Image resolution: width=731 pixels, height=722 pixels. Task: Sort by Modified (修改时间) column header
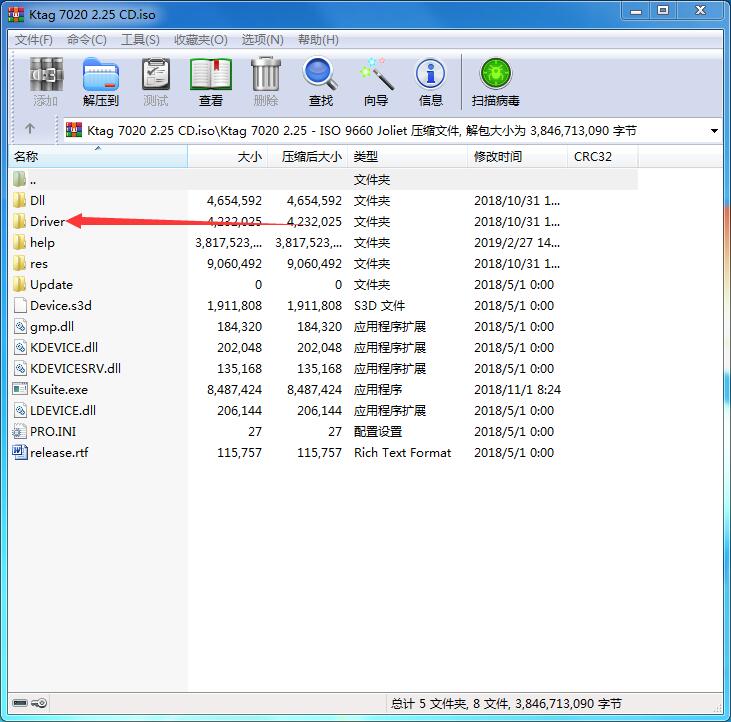[518, 156]
